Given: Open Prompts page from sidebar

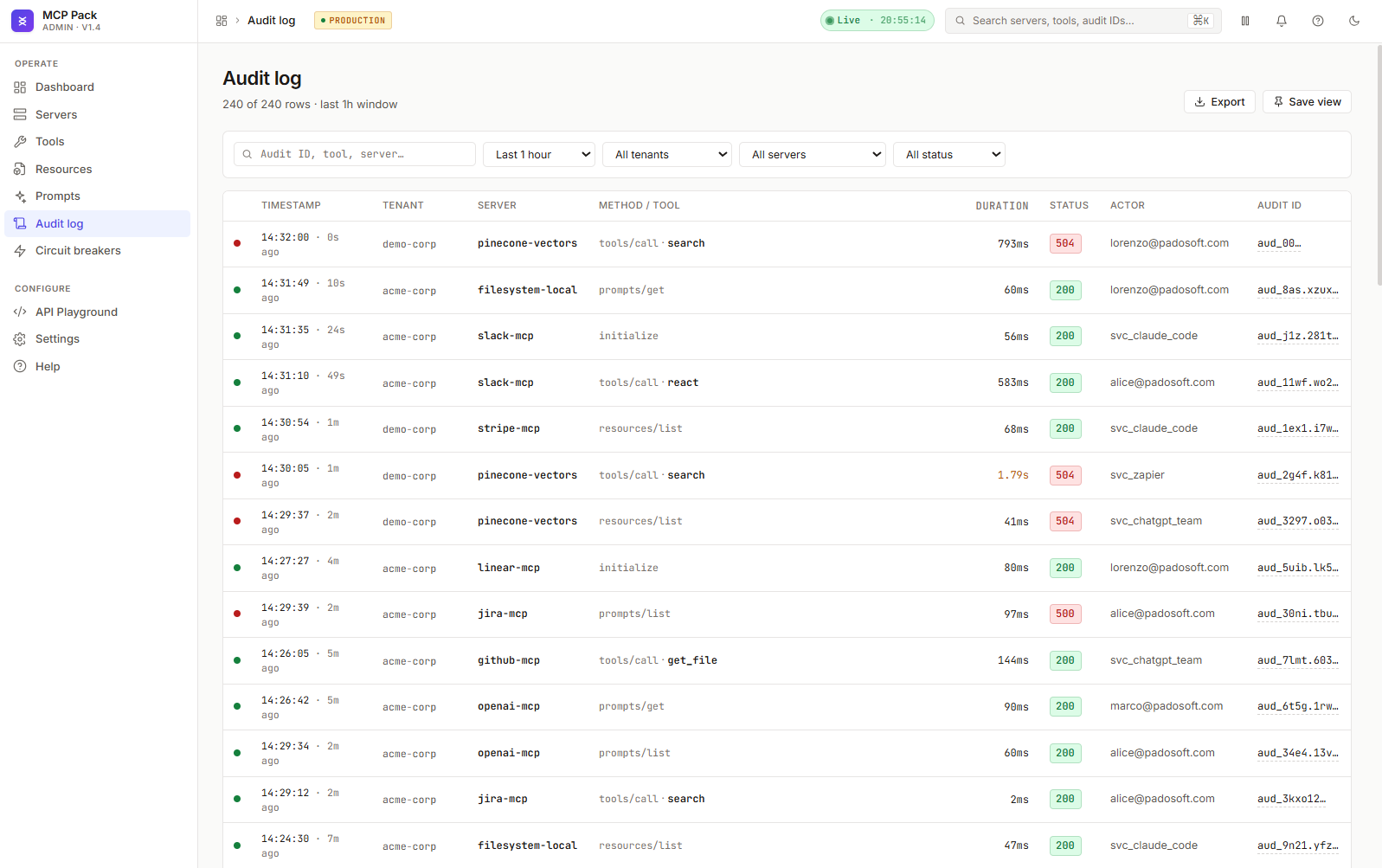Looking at the screenshot, I should pos(97,196).
